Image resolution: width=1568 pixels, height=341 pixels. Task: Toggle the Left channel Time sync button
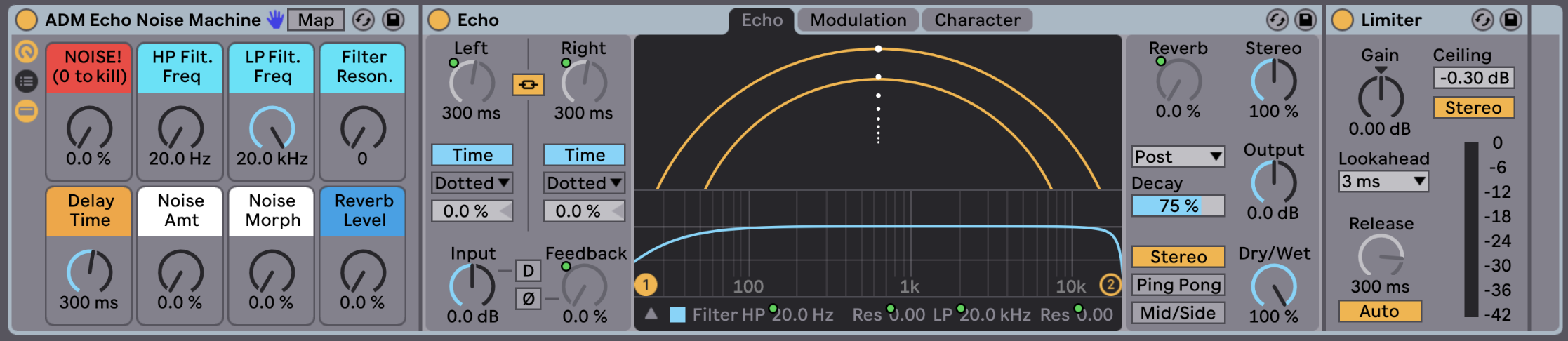click(472, 155)
